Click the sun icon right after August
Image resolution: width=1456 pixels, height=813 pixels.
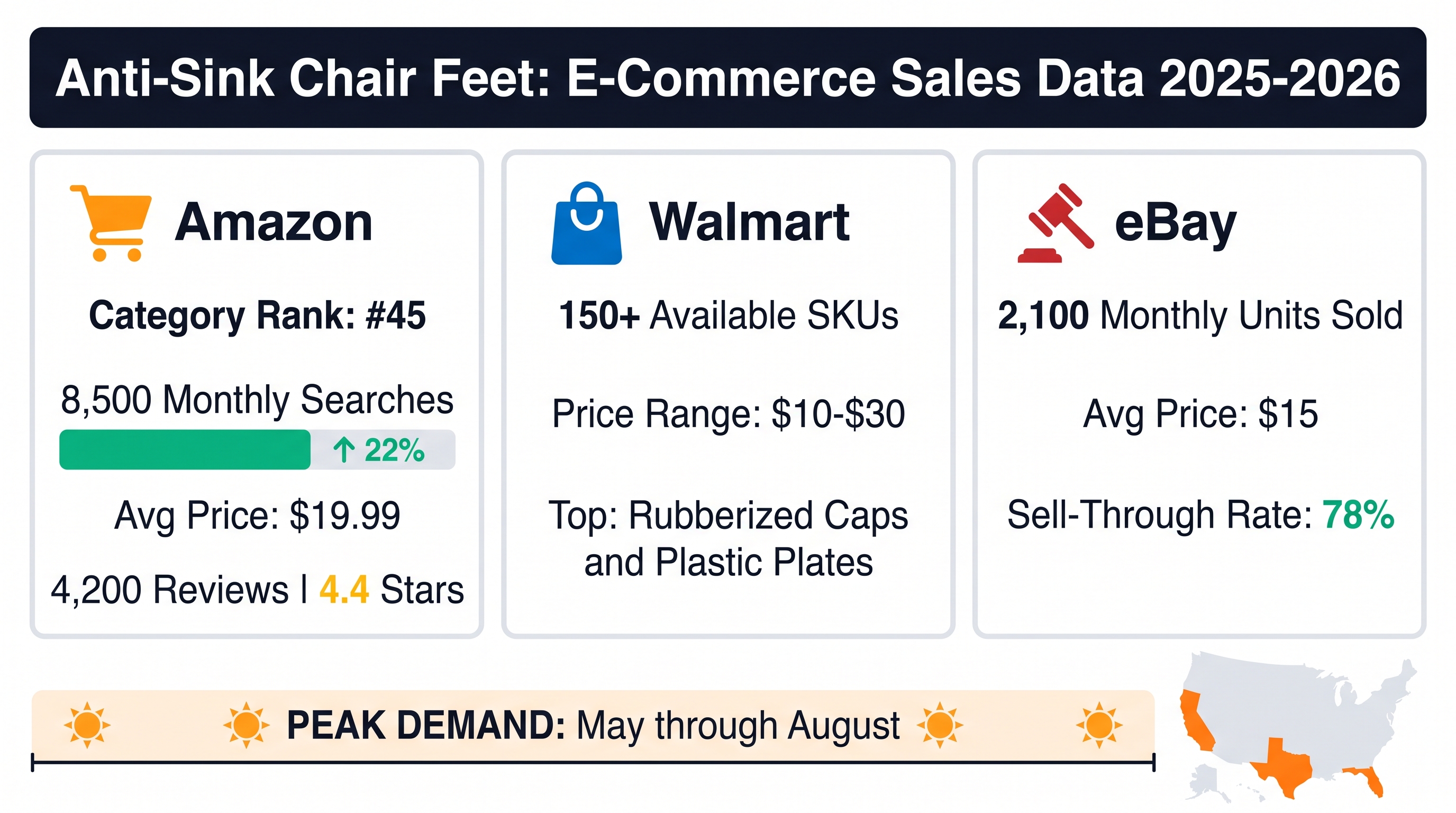point(940,725)
